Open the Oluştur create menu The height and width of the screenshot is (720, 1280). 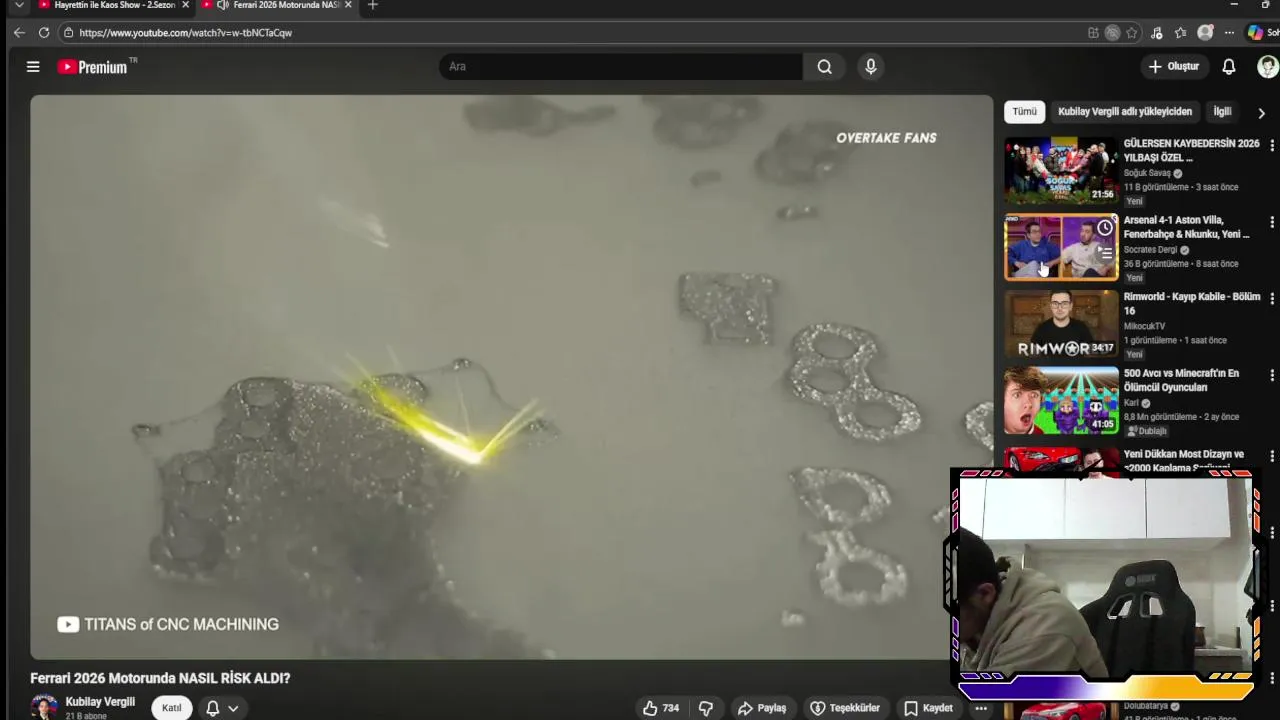[1173, 67]
